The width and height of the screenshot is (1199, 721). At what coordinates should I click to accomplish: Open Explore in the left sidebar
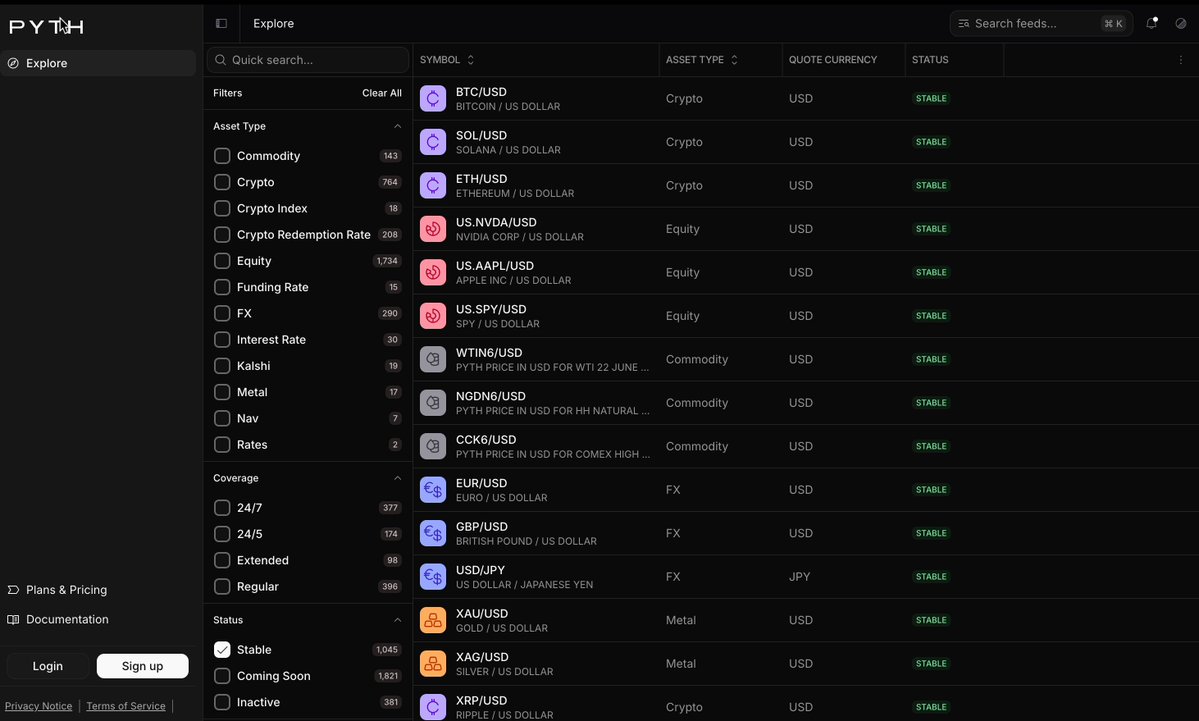tap(99, 63)
